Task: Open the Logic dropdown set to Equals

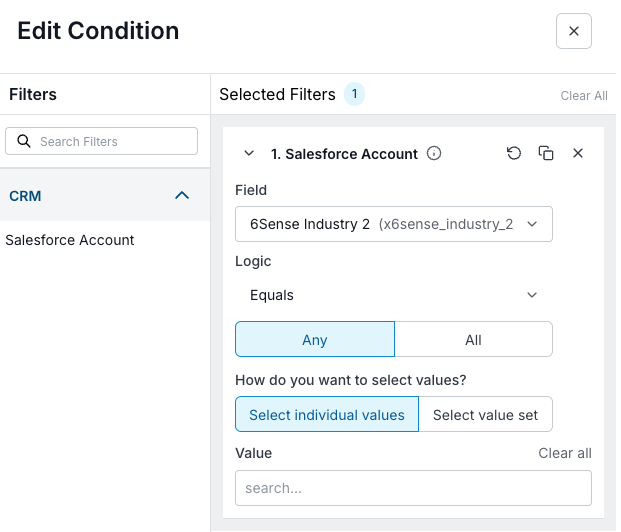Action: click(394, 295)
